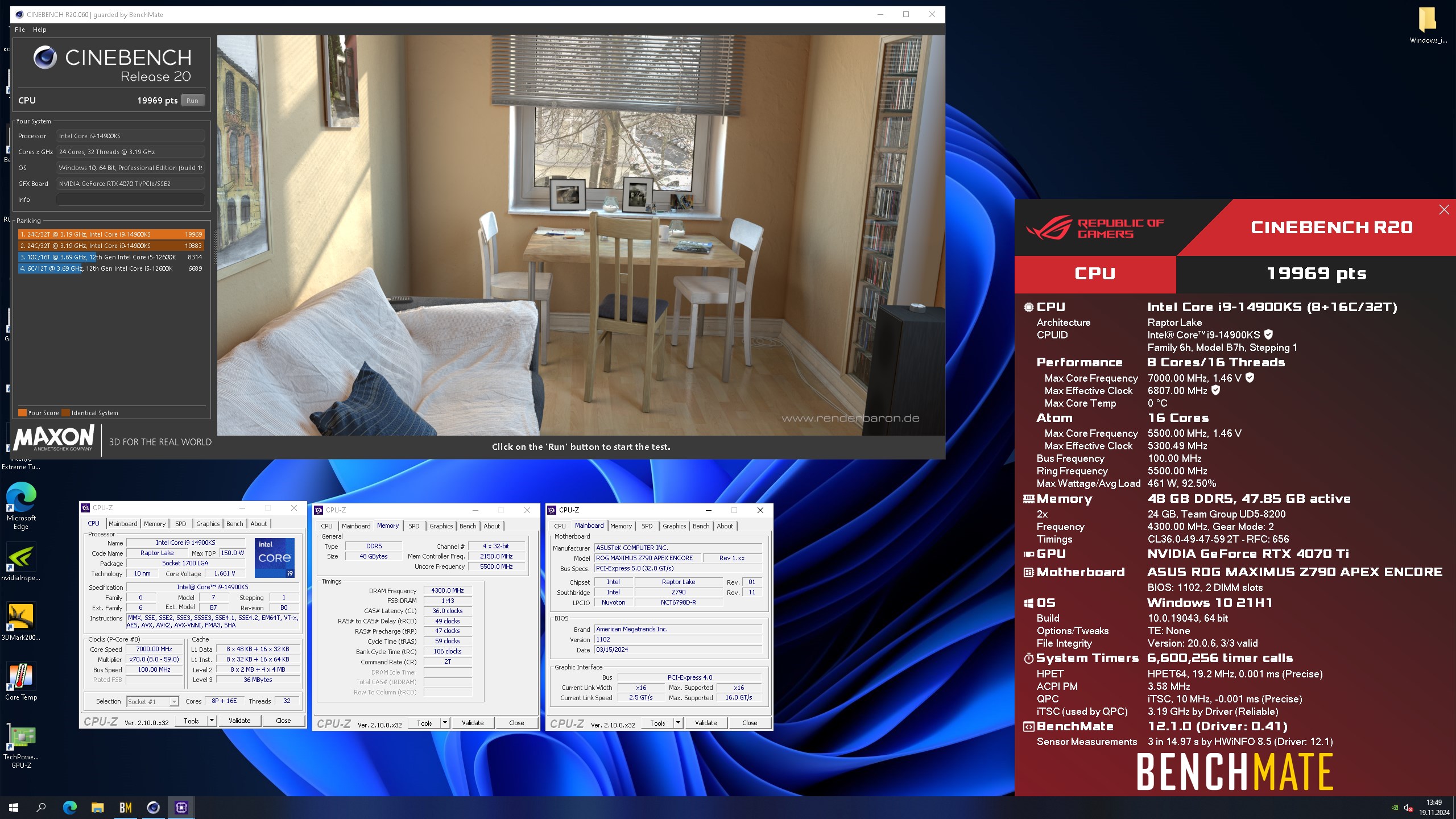The width and height of the screenshot is (1456, 819).
Task: Click Validate in CPU-Z CPU window
Action: pyautogui.click(x=239, y=721)
